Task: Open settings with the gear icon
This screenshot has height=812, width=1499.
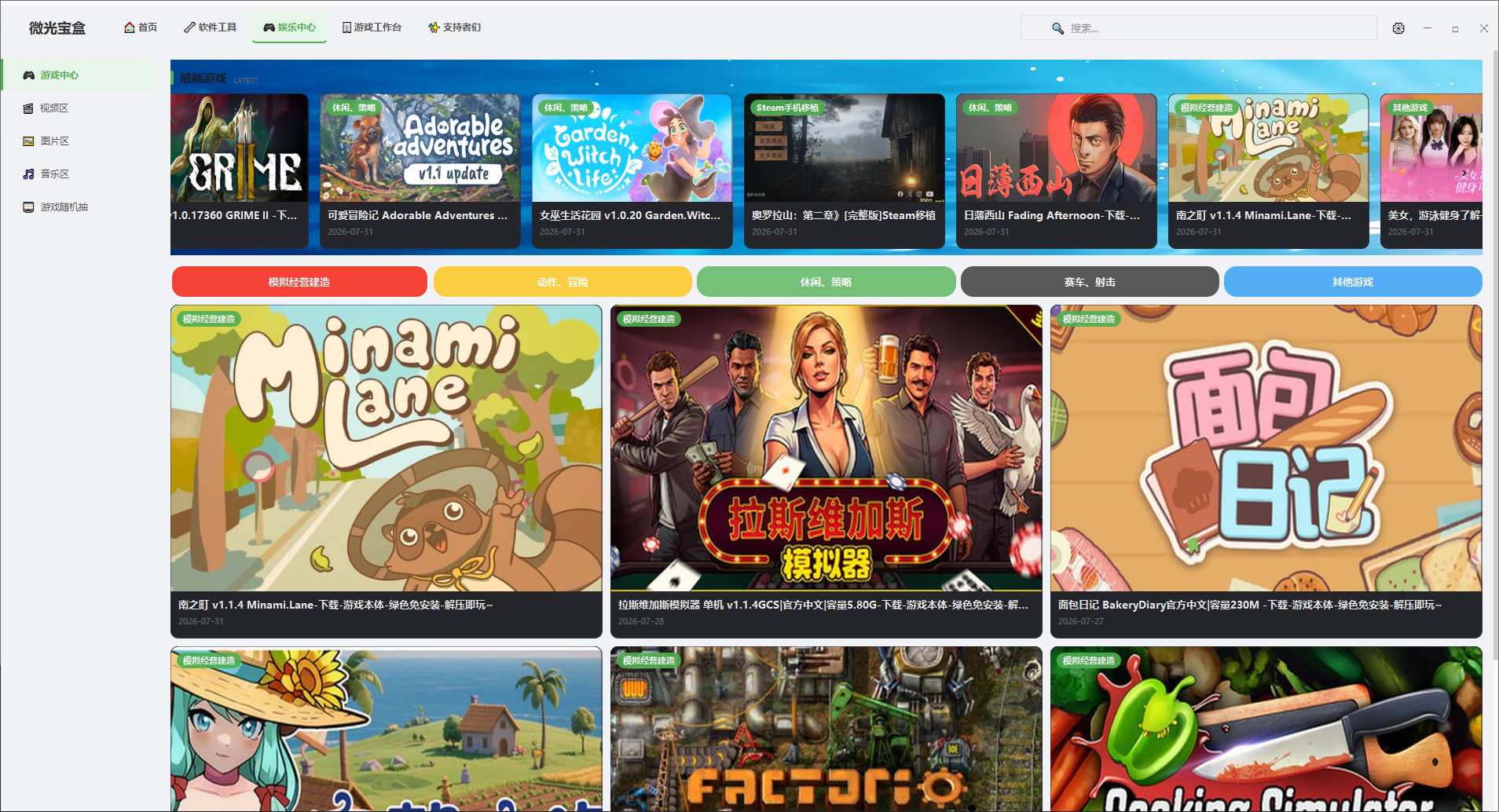Action: pos(1398,28)
